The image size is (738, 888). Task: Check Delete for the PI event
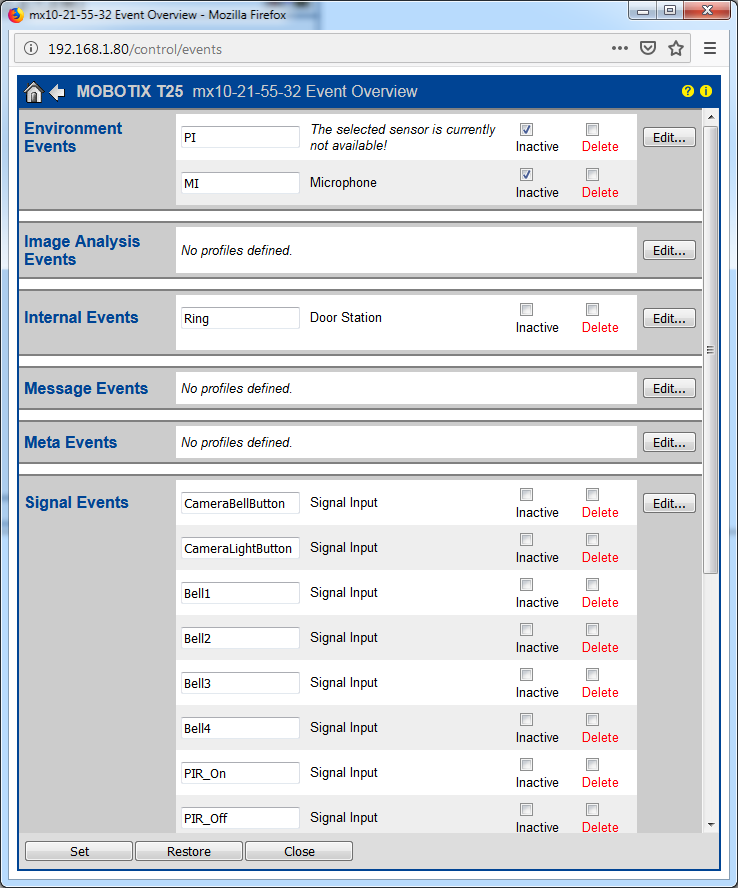point(592,129)
